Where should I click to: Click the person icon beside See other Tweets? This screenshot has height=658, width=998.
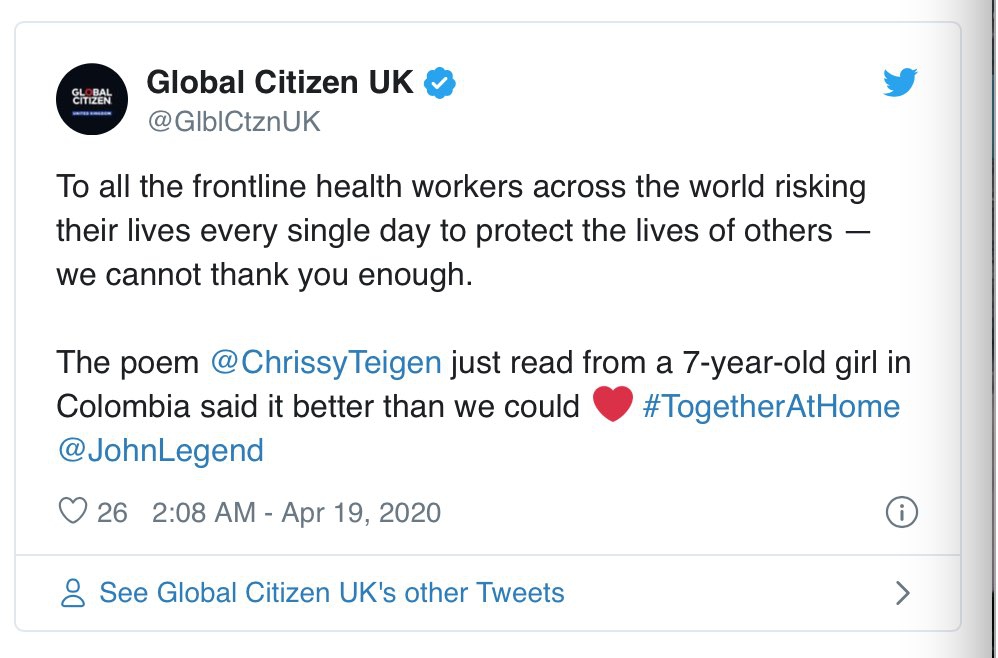(72, 593)
